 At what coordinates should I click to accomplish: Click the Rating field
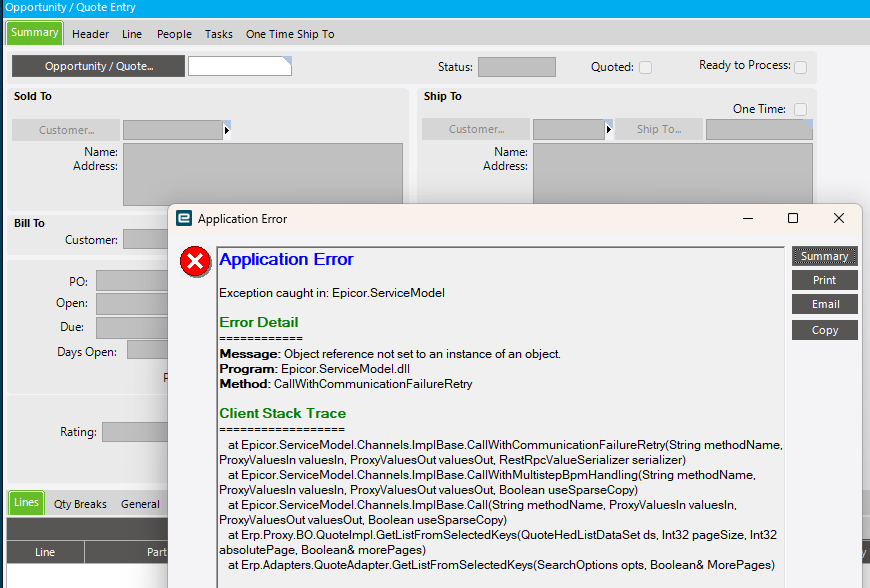click(x=135, y=432)
